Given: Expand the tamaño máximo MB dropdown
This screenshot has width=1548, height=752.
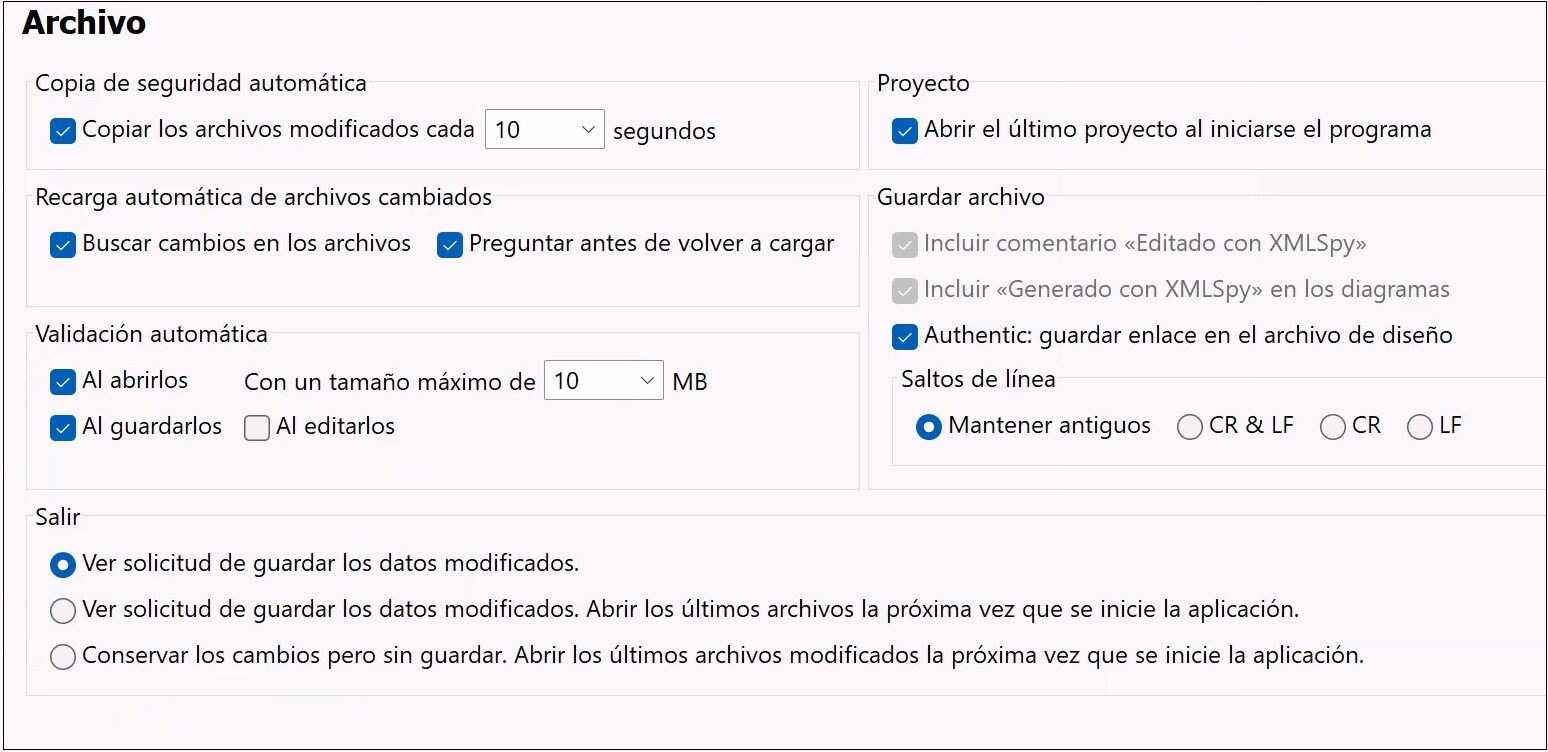Looking at the screenshot, I should (647, 381).
